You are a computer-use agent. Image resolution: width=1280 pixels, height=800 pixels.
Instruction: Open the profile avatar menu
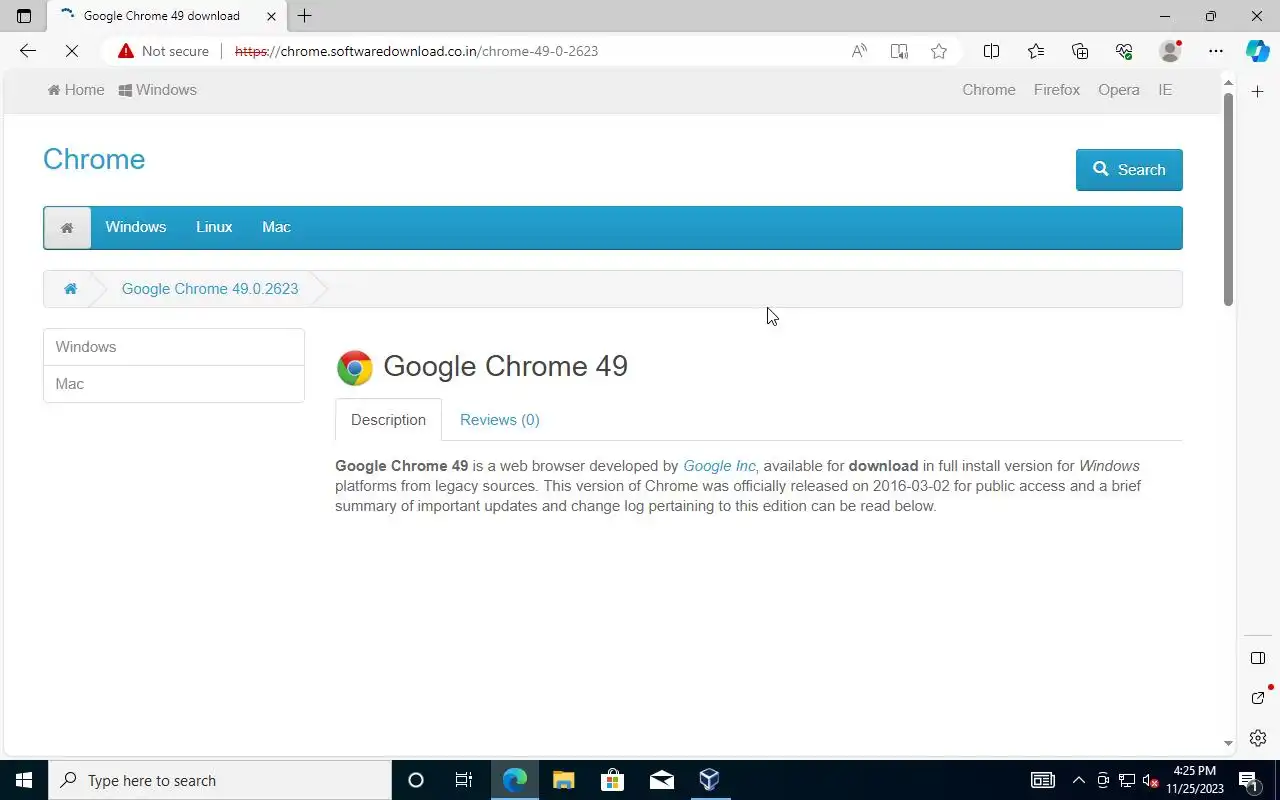1170,51
